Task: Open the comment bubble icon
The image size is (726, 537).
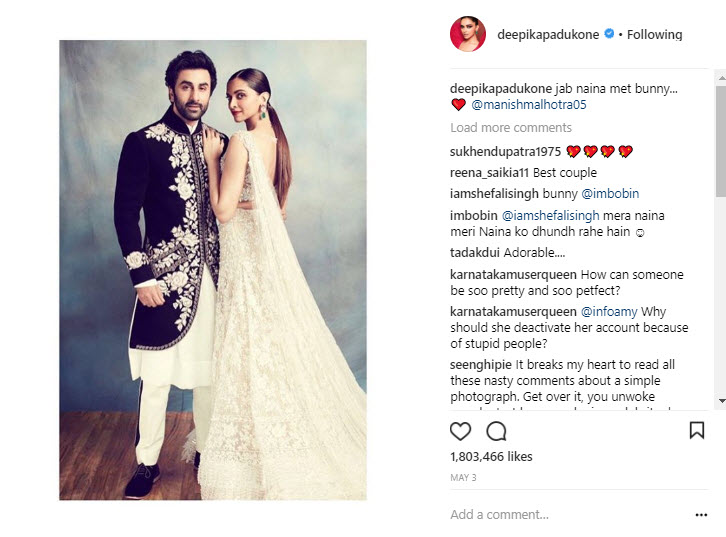Action: (496, 431)
